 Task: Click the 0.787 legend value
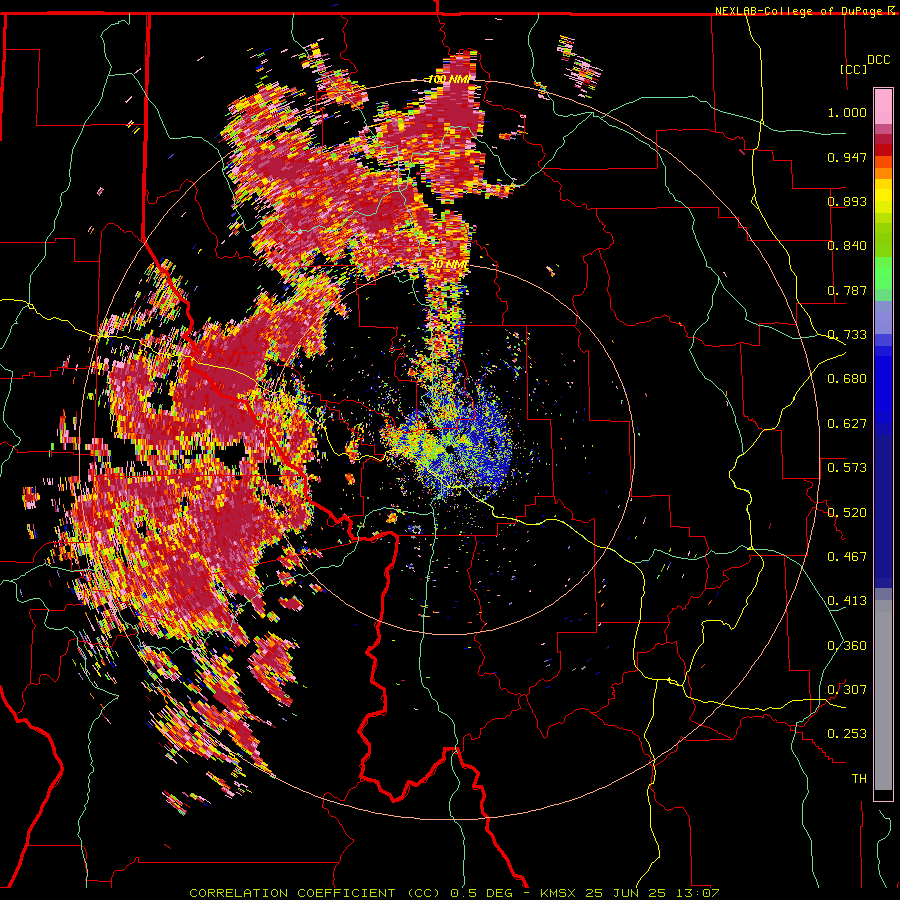(x=847, y=290)
